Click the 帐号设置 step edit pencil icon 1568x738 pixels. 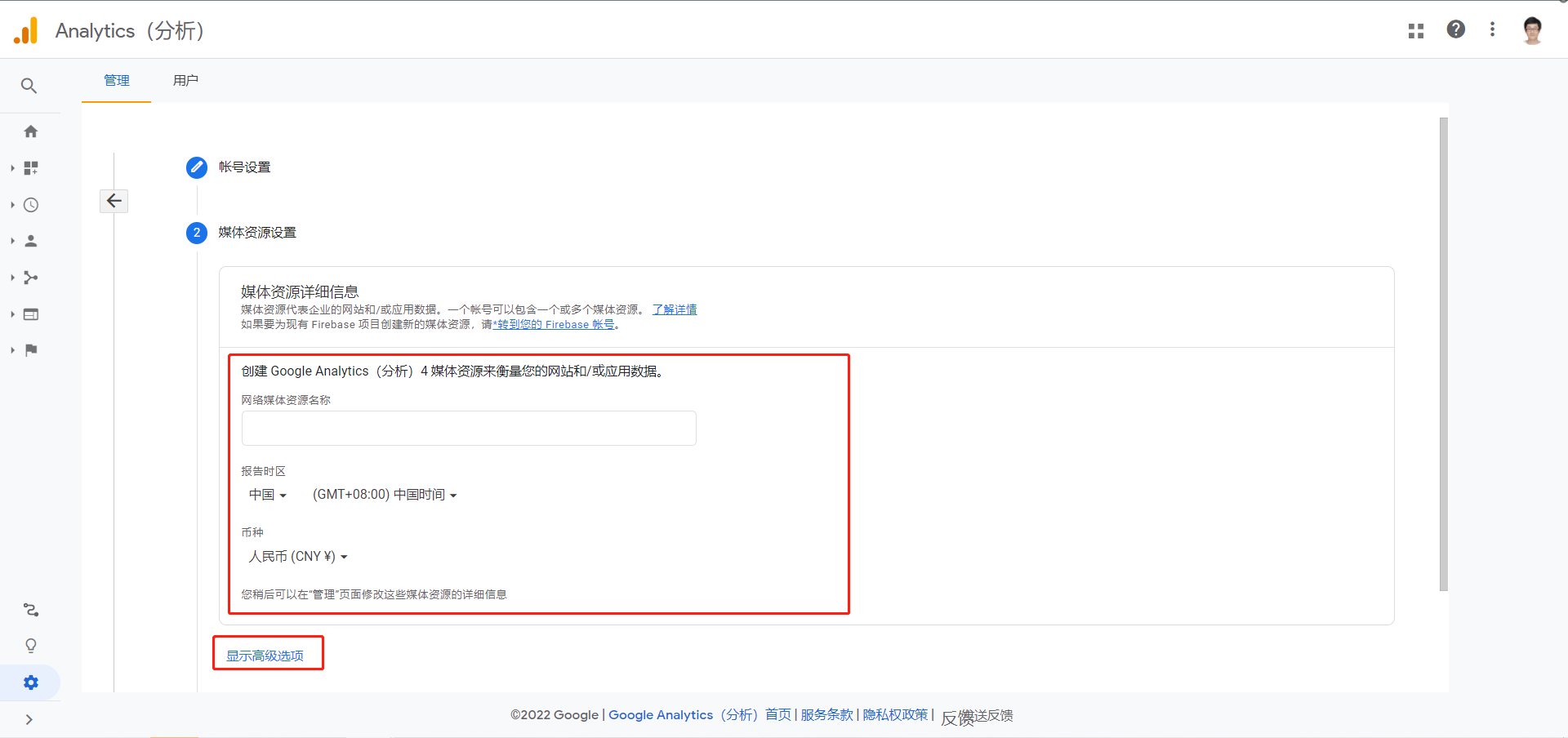(197, 167)
